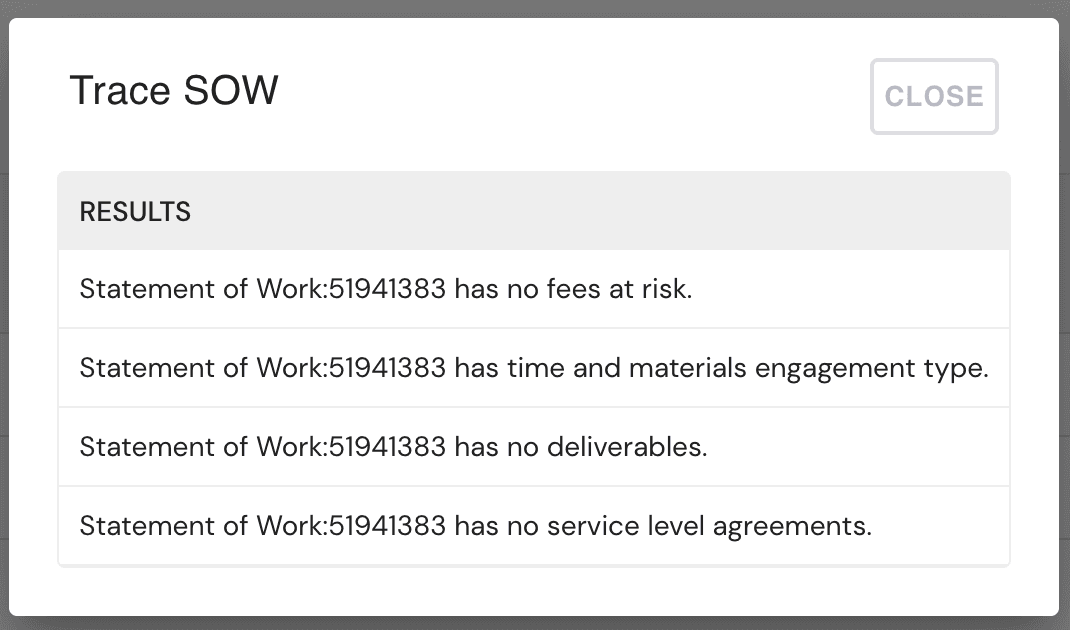
Task: Close the Trace SOW dialog
Action: click(x=934, y=96)
